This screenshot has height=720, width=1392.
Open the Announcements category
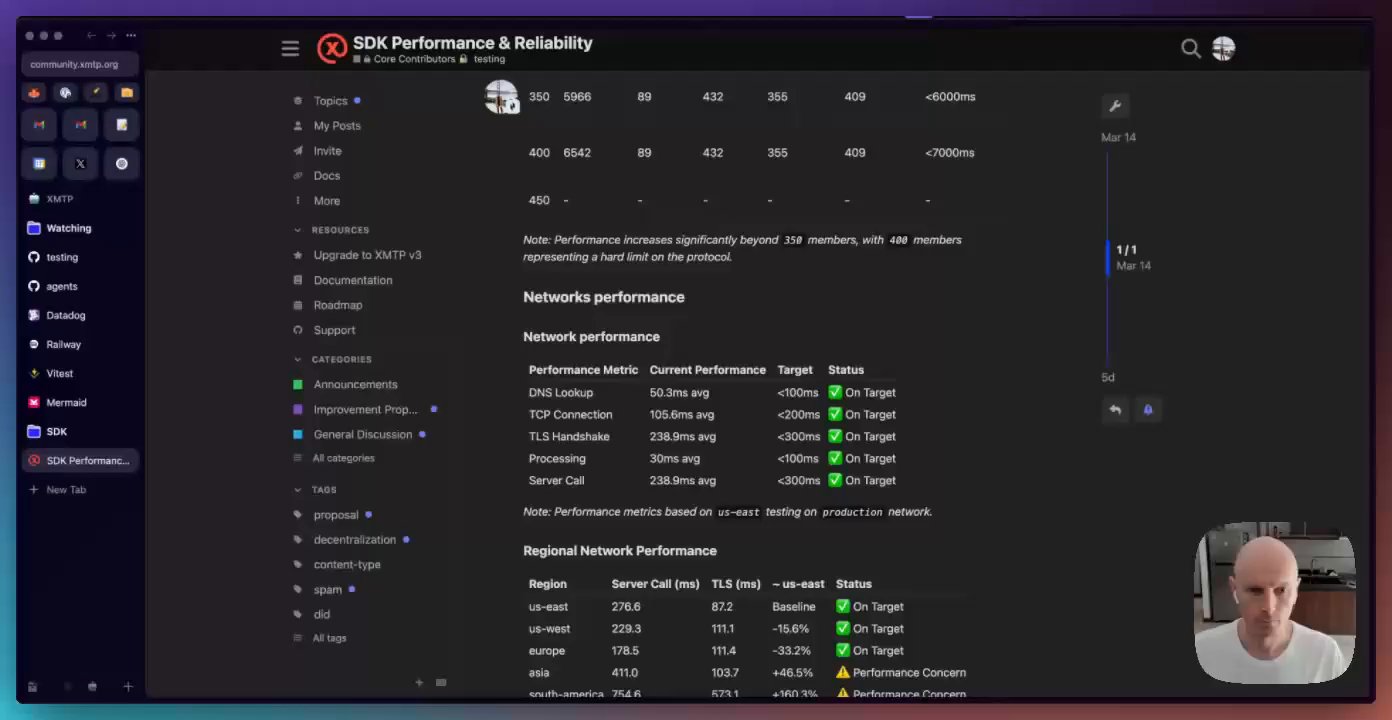coord(355,384)
